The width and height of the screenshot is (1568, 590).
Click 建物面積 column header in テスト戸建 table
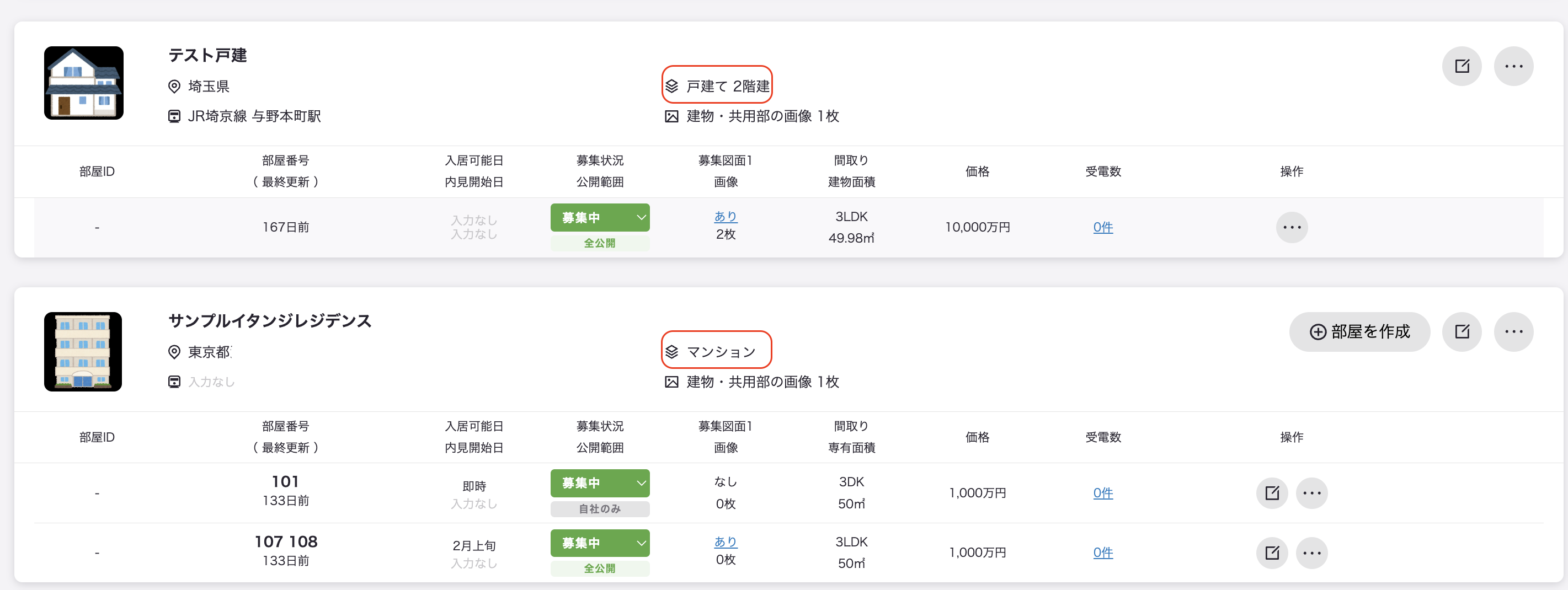click(x=851, y=182)
